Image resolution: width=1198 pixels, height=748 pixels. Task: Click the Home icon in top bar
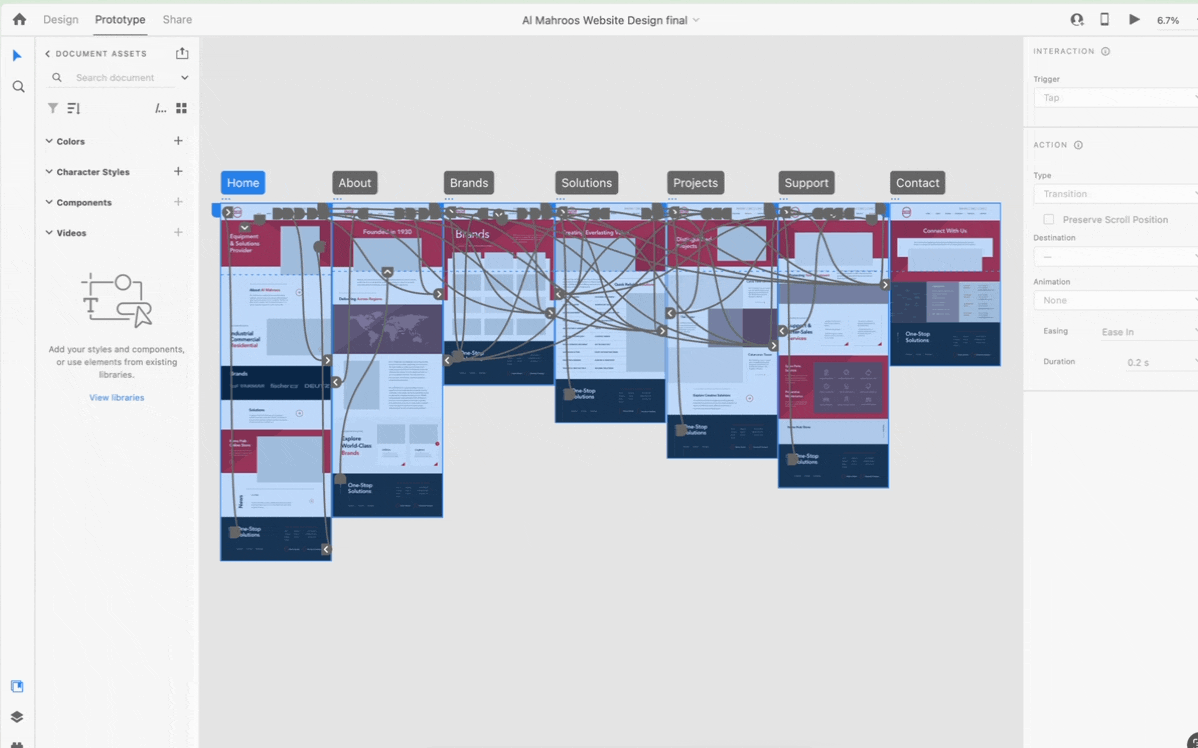click(x=19, y=20)
